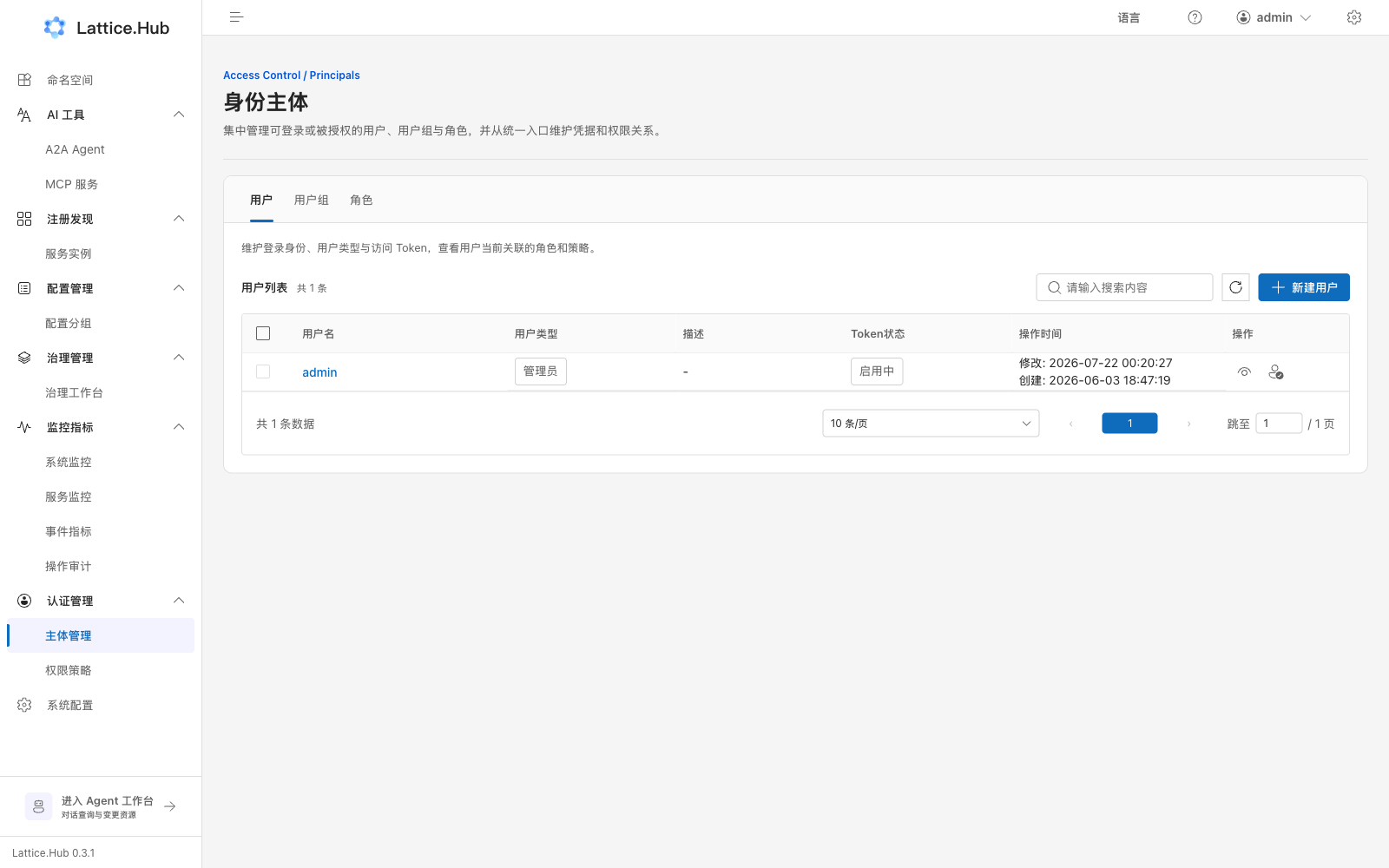Open the settings gear in the top bar
The image size is (1389, 868).
coord(1354,17)
